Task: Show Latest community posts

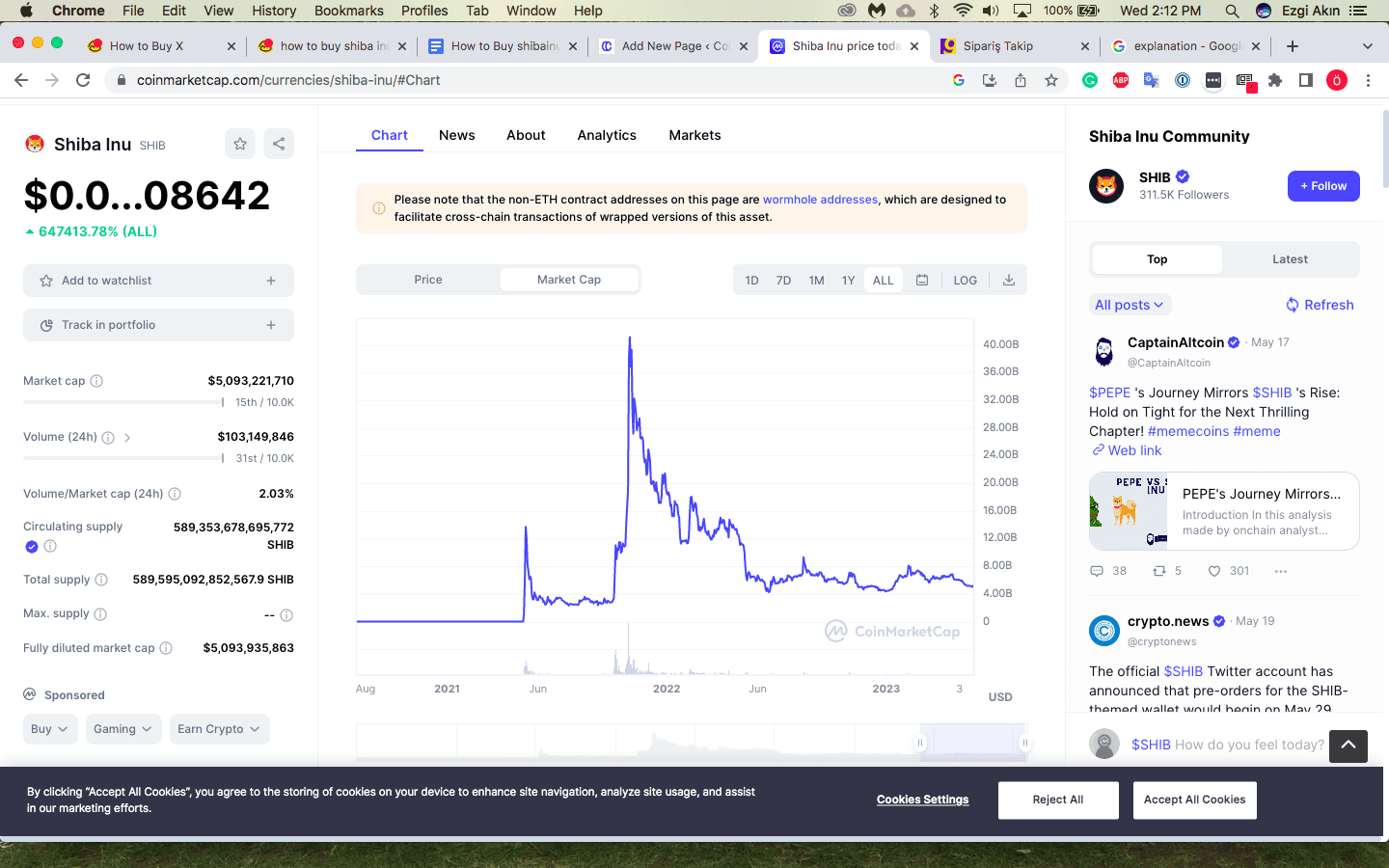Action: click(1290, 259)
